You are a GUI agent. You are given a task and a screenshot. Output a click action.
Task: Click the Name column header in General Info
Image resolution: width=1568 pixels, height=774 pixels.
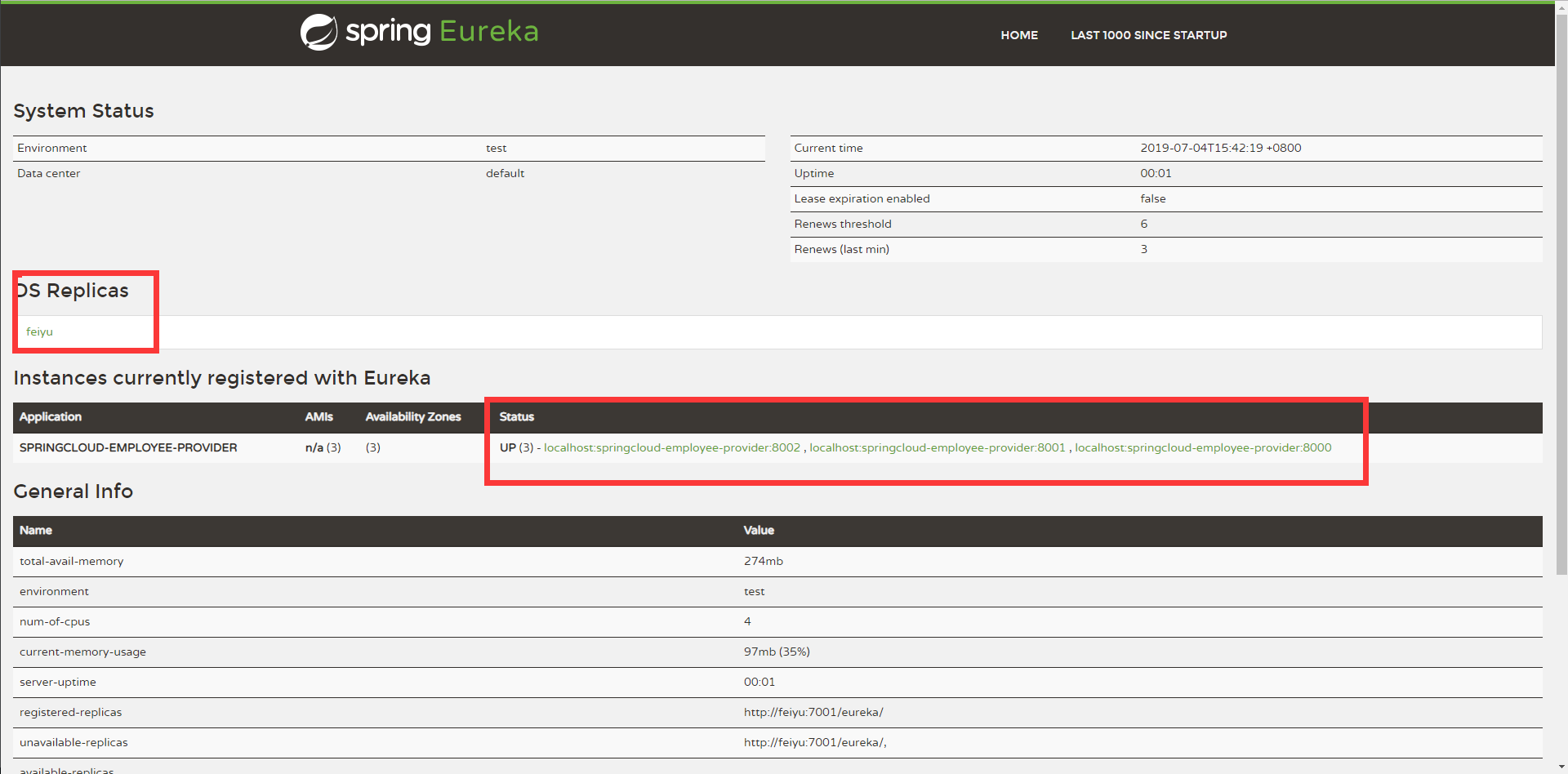click(x=36, y=530)
